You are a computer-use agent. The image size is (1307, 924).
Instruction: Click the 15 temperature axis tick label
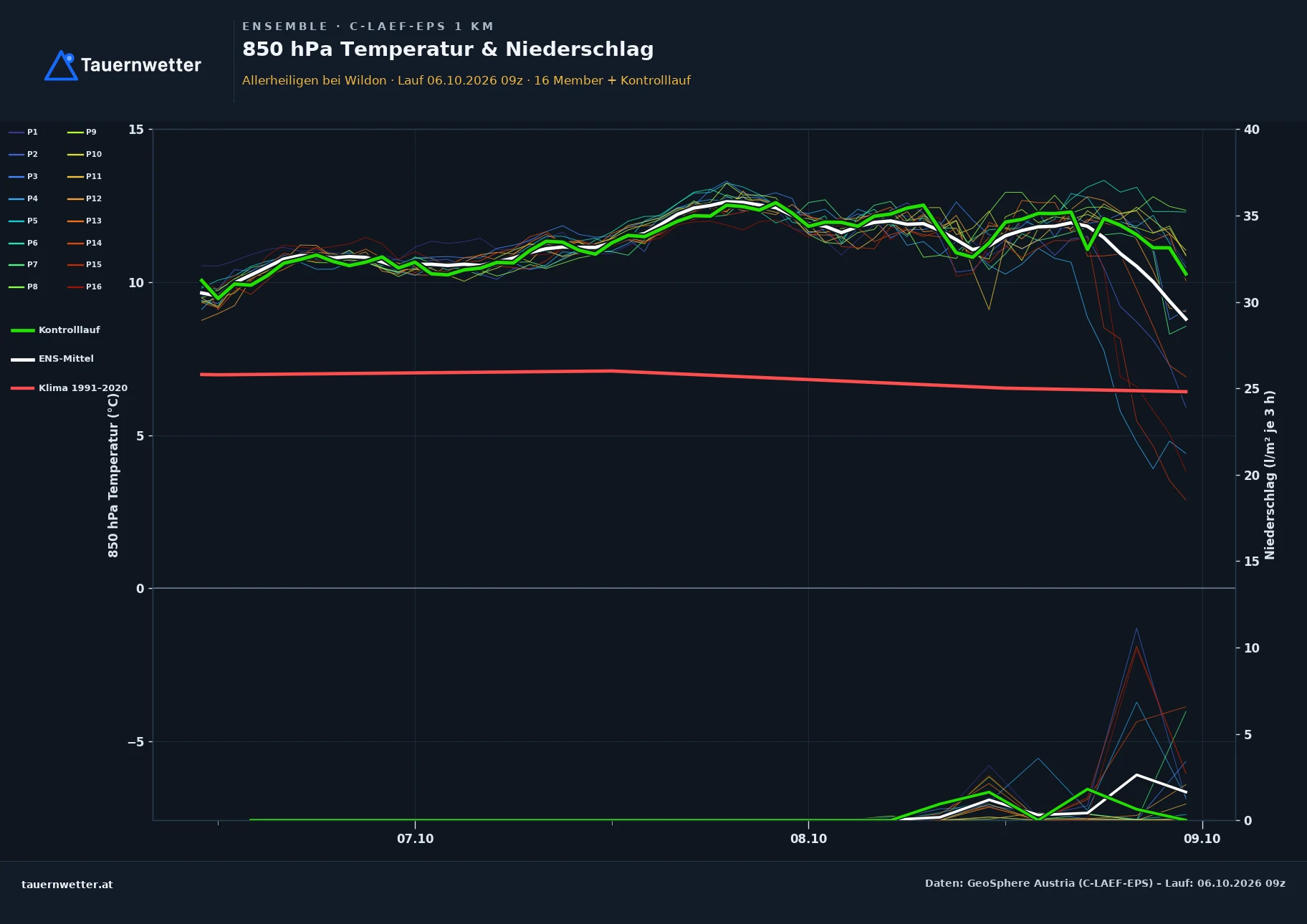coord(136,130)
